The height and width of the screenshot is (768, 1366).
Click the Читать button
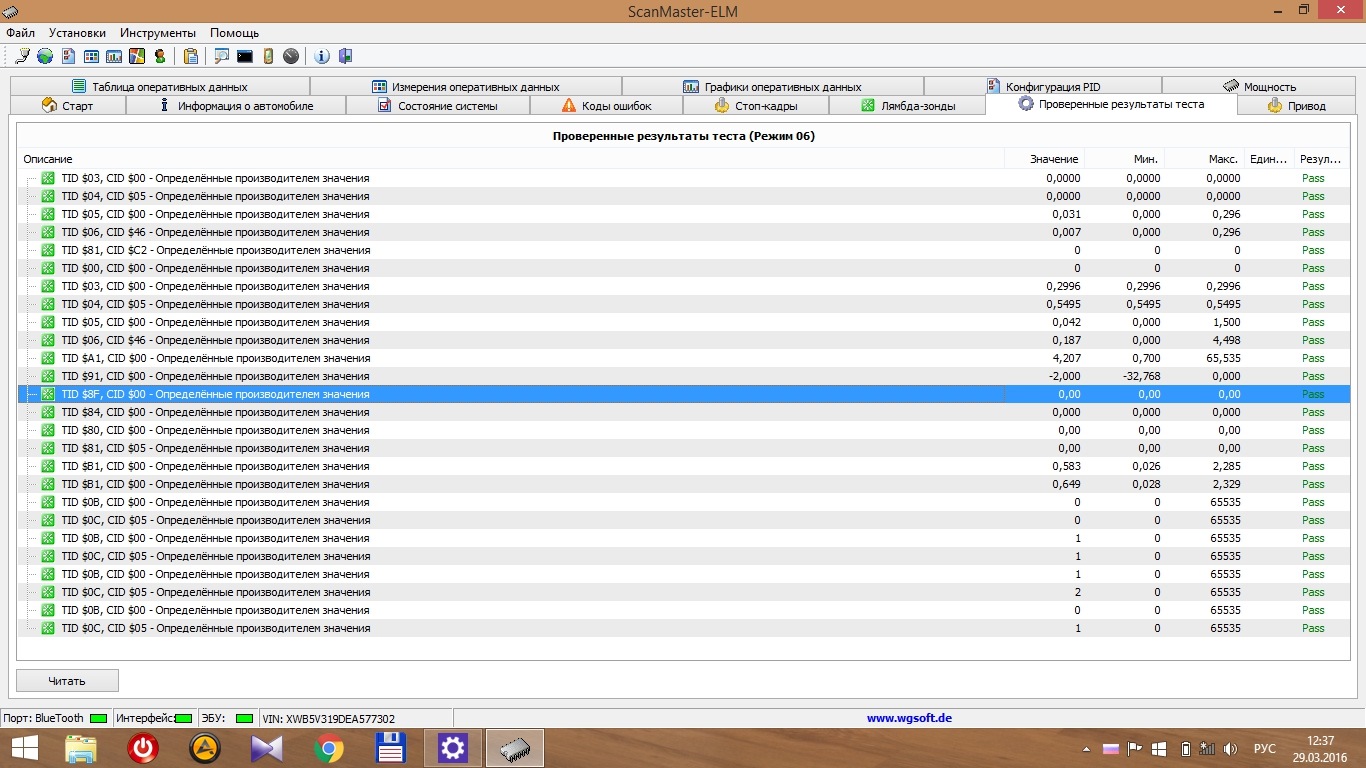coord(67,681)
